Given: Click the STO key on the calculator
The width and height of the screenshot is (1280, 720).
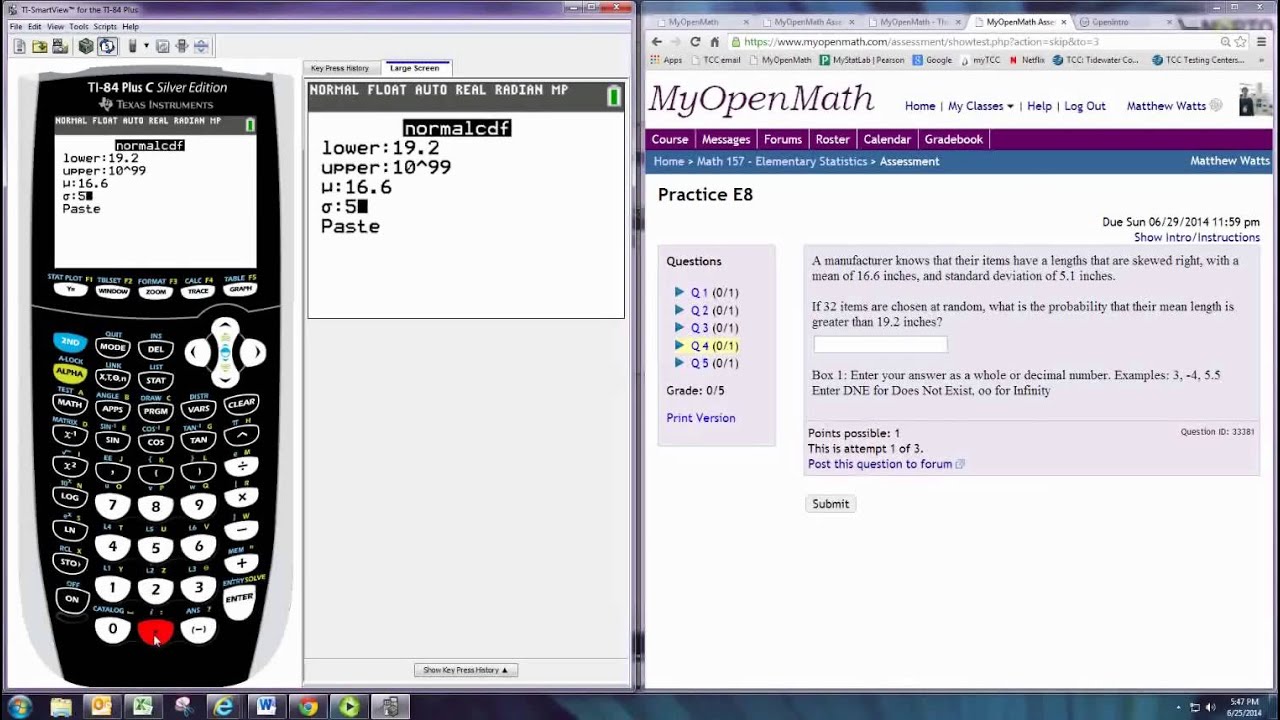Looking at the screenshot, I should pyautogui.click(x=70, y=562).
